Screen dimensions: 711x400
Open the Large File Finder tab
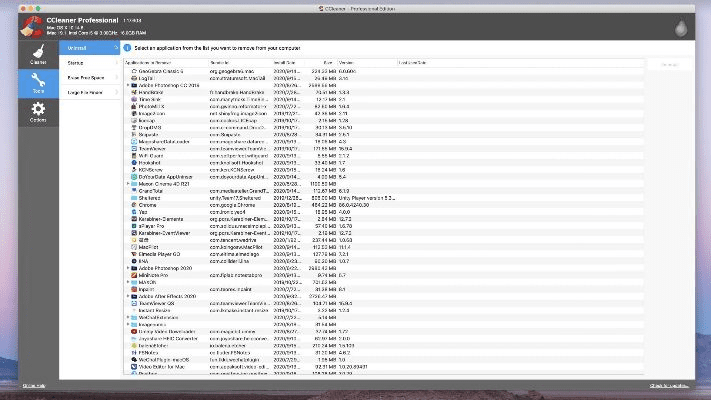point(86,91)
